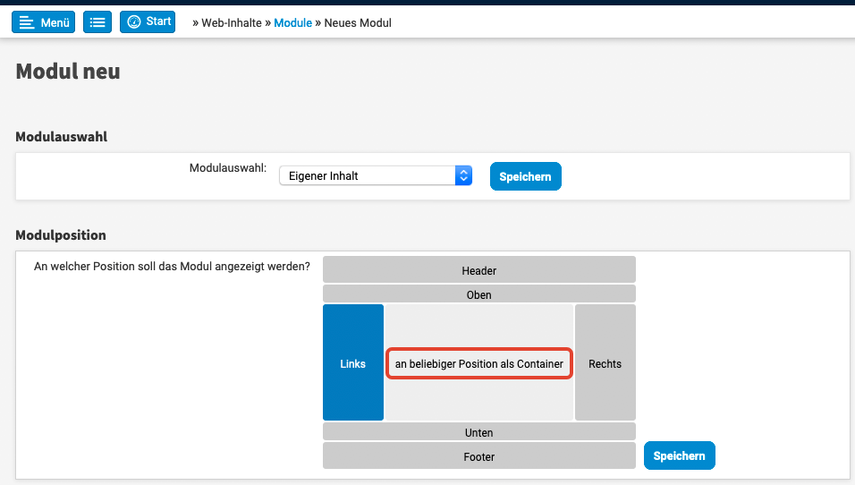Click the 'Modul neu' page heading

click(68, 71)
